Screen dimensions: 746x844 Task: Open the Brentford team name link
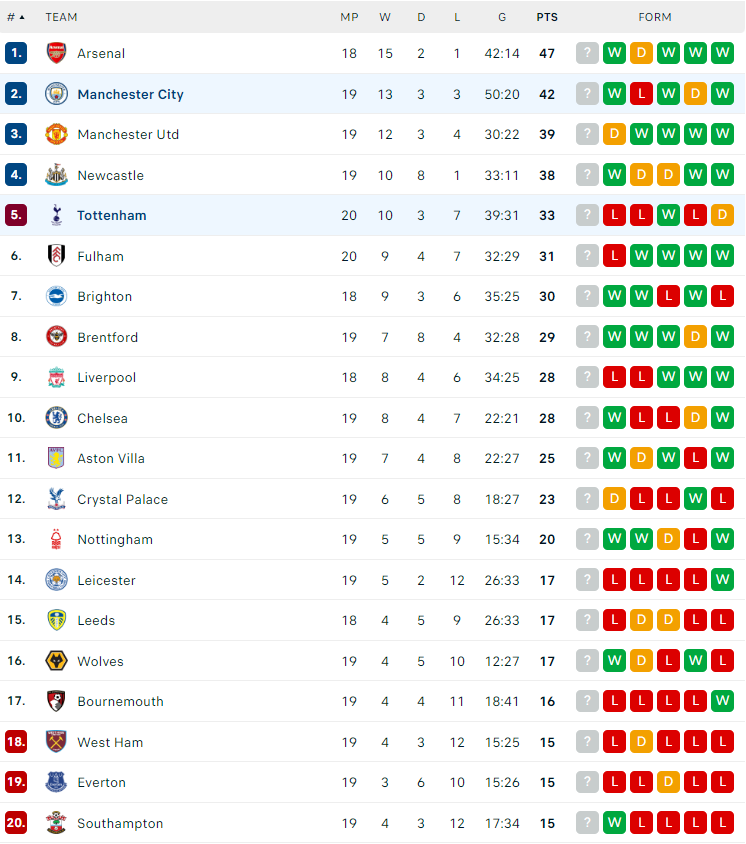(108, 337)
